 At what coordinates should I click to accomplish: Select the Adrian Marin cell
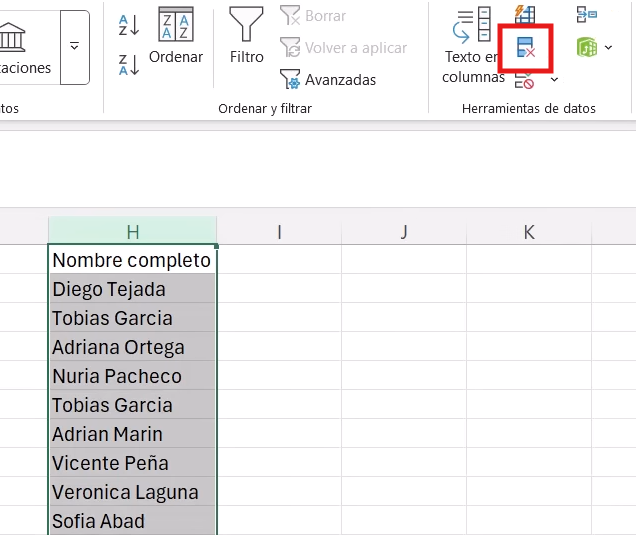[132, 434]
